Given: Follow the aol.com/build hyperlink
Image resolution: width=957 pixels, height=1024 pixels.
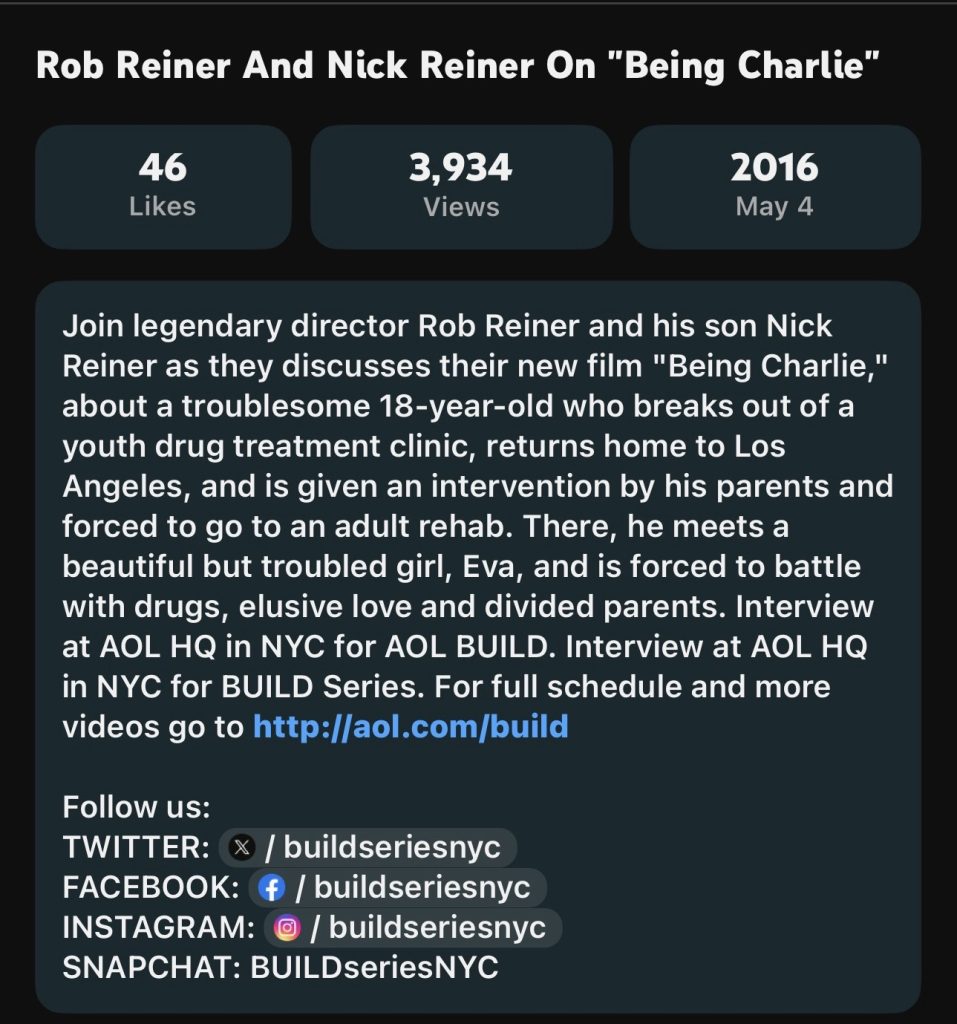Looking at the screenshot, I should pyautogui.click(x=410, y=726).
